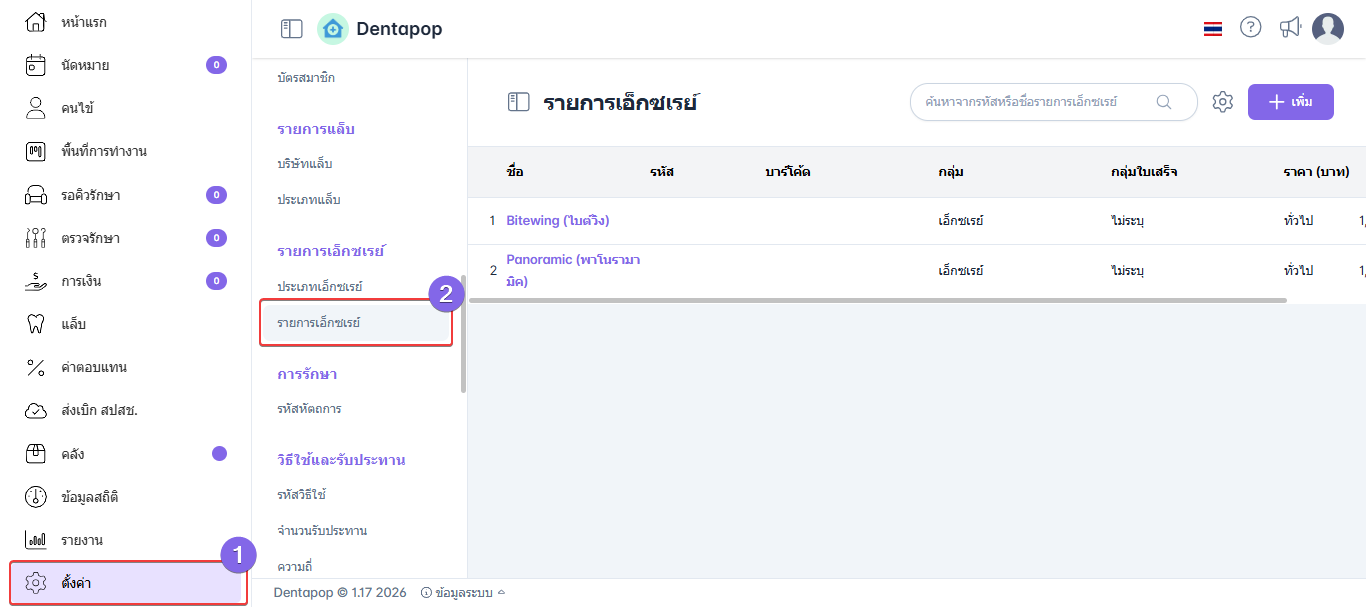Open the user profile avatar menu
Image resolution: width=1366 pixels, height=607 pixels.
[x=1328, y=29]
